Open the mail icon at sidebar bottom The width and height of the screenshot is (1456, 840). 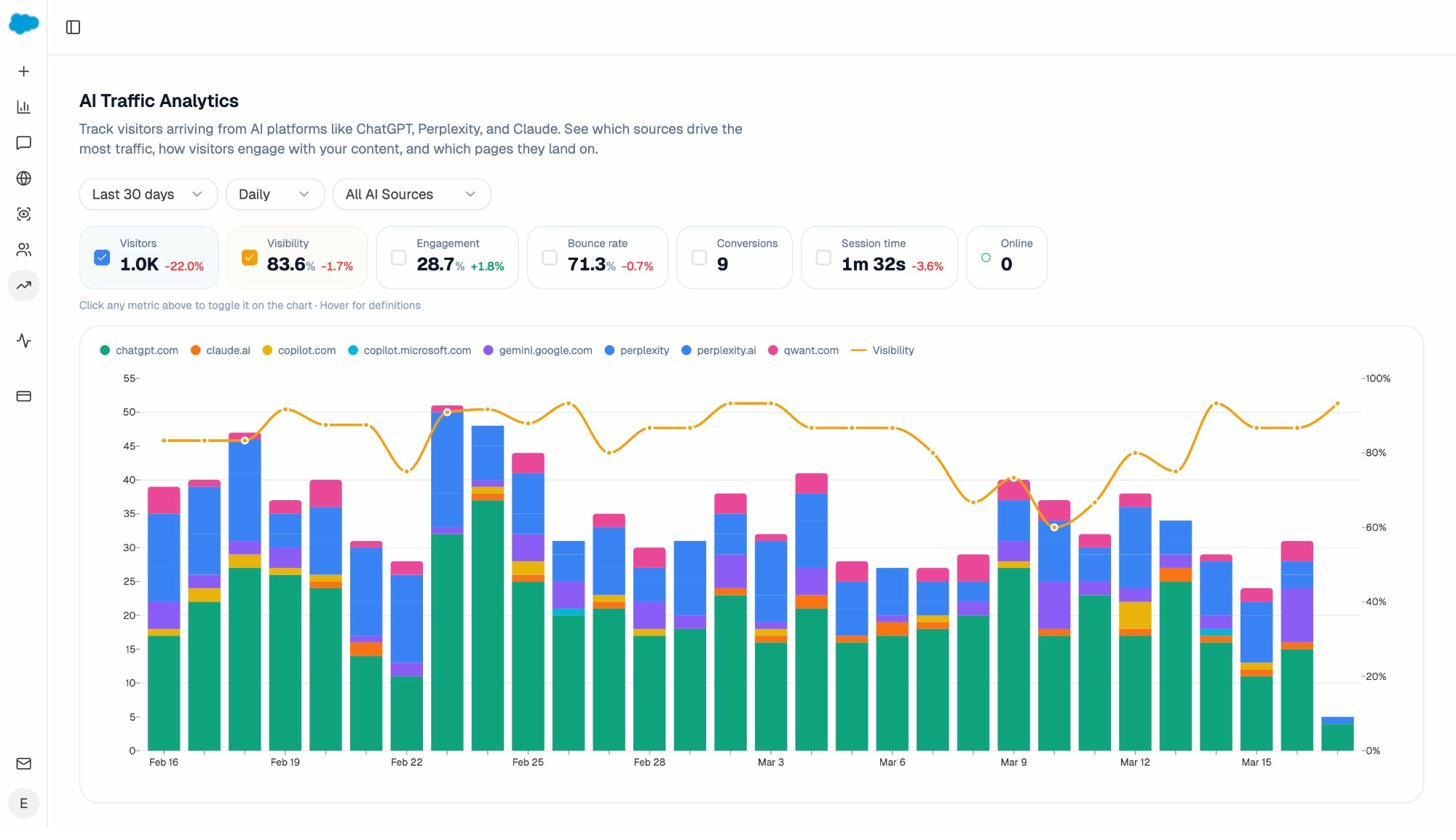(x=23, y=763)
